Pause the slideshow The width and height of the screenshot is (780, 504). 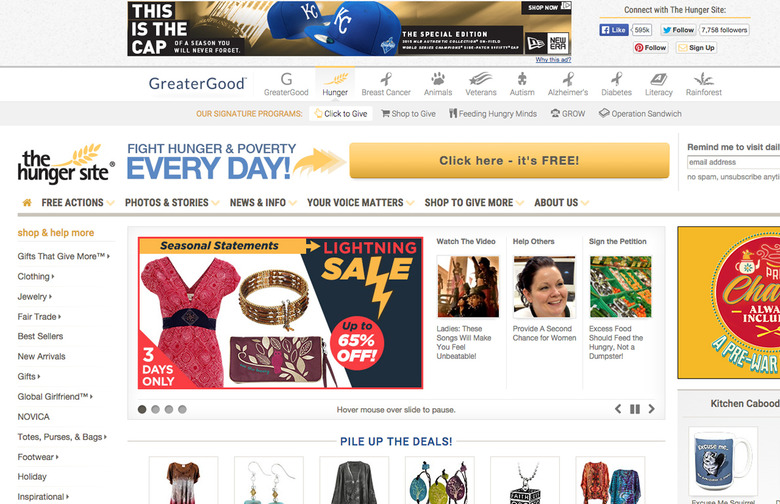click(x=635, y=409)
